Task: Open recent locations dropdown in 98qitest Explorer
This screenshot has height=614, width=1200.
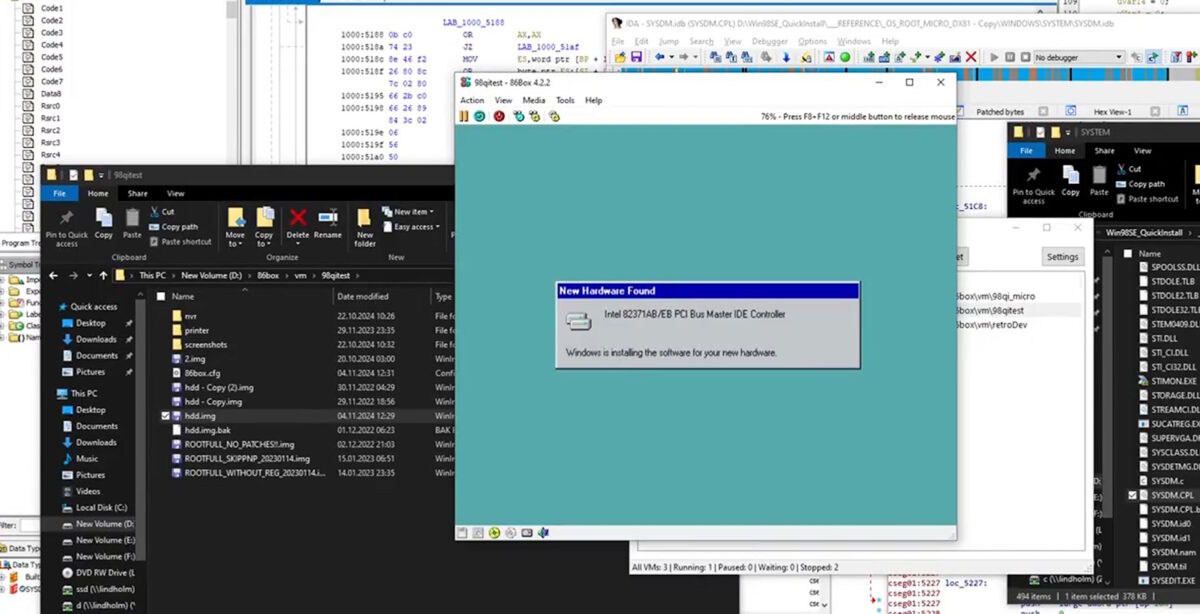Action: (87, 275)
